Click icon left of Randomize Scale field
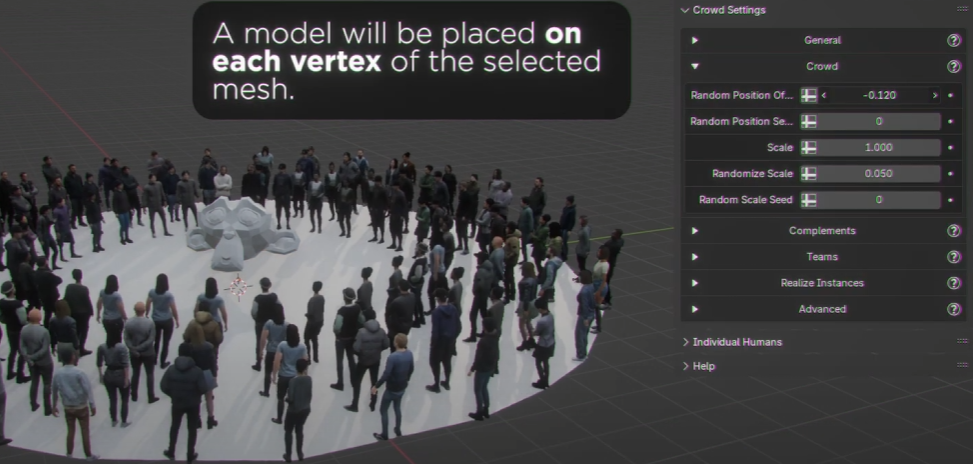This screenshot has width=973, height=464. [809, 174]
